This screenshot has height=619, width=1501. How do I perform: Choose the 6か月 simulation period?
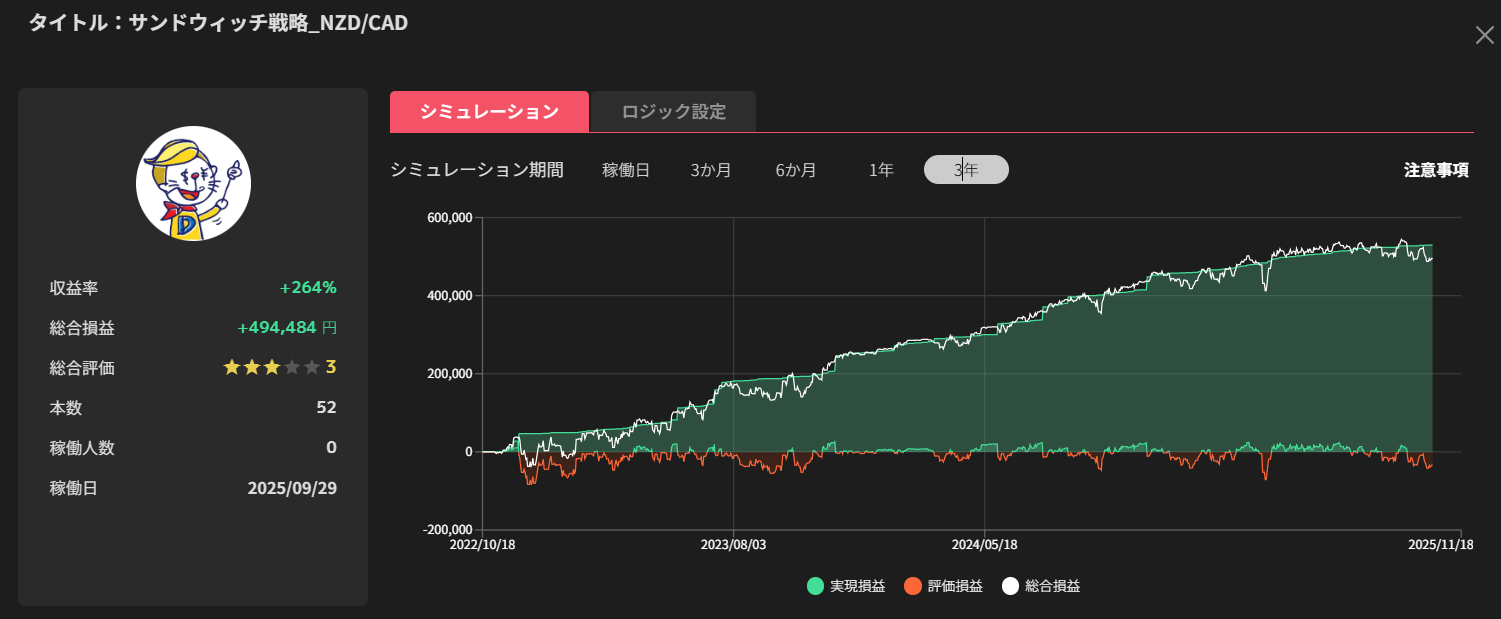click(x=796, y=170)
